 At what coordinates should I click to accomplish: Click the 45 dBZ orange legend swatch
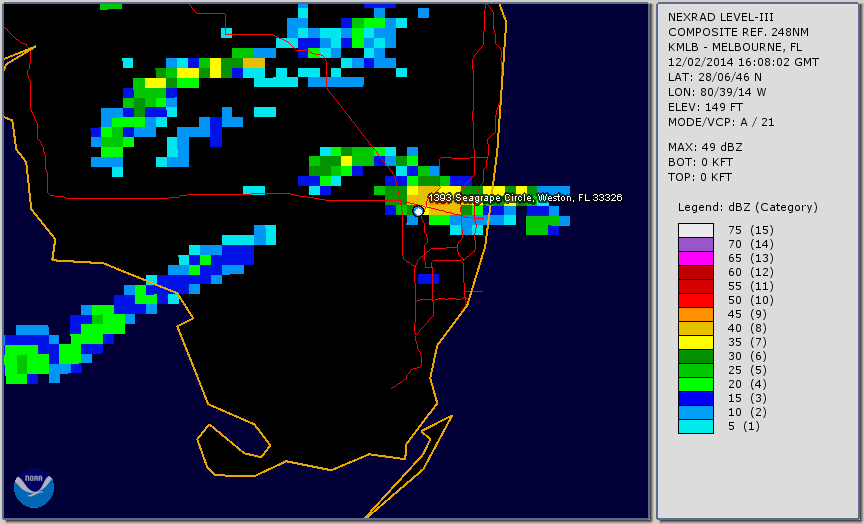point(696,315)
